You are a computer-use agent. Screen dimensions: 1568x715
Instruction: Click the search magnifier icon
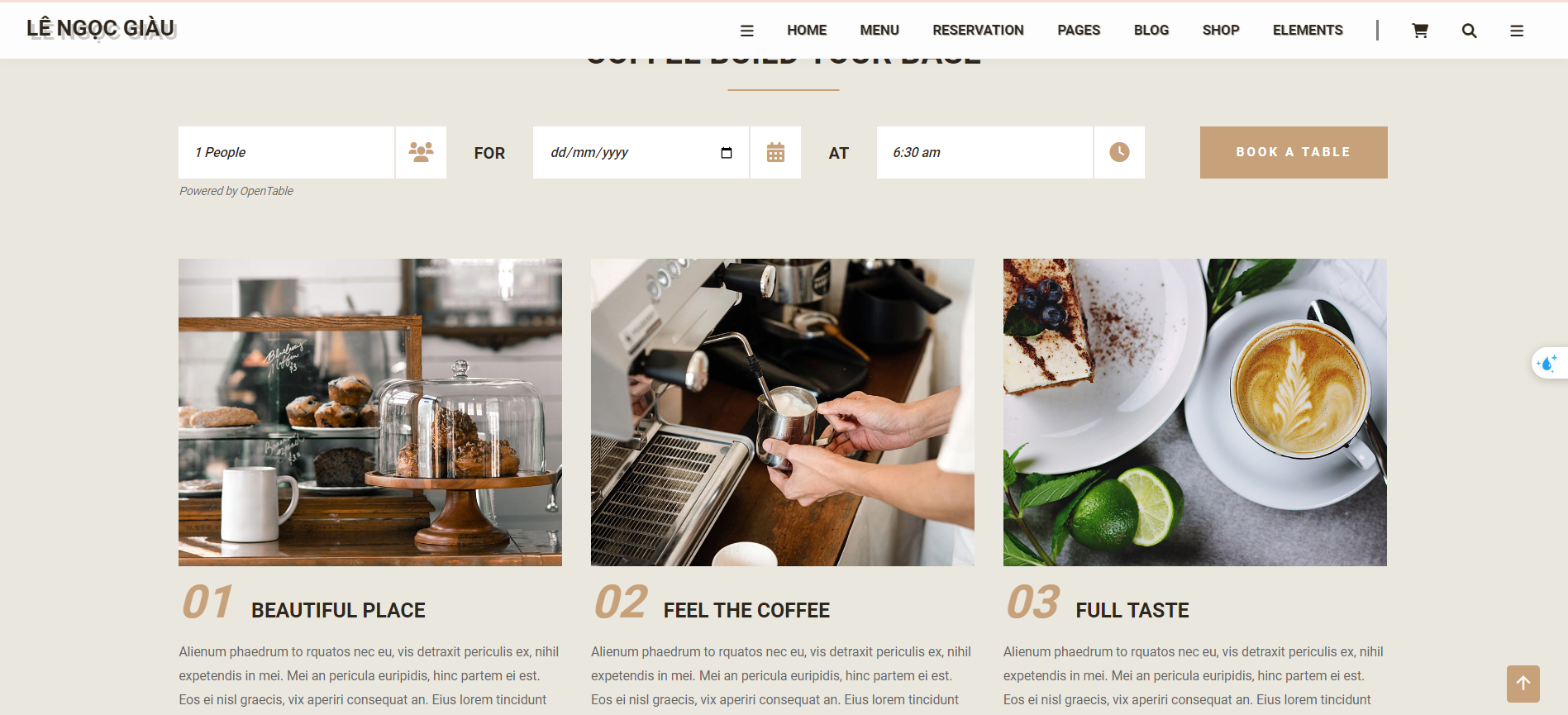[1469, 31]
